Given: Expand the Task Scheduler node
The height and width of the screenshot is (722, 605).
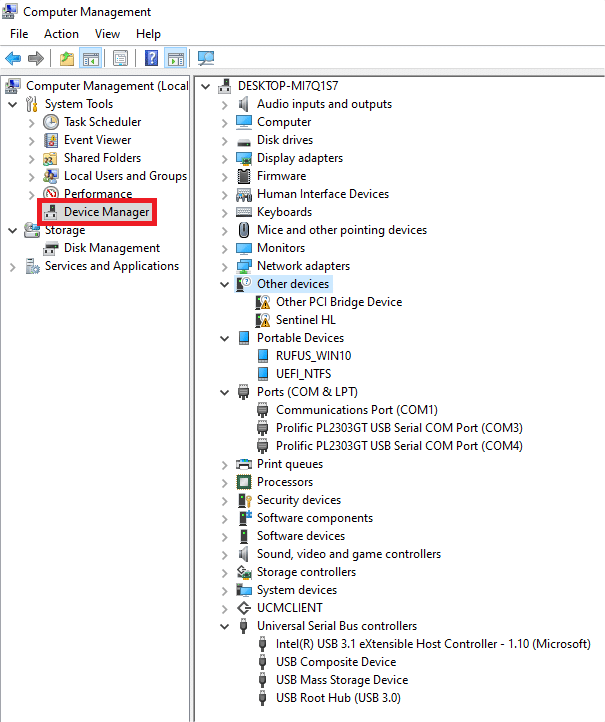Looking at the screenshot, I should [31, 123].
